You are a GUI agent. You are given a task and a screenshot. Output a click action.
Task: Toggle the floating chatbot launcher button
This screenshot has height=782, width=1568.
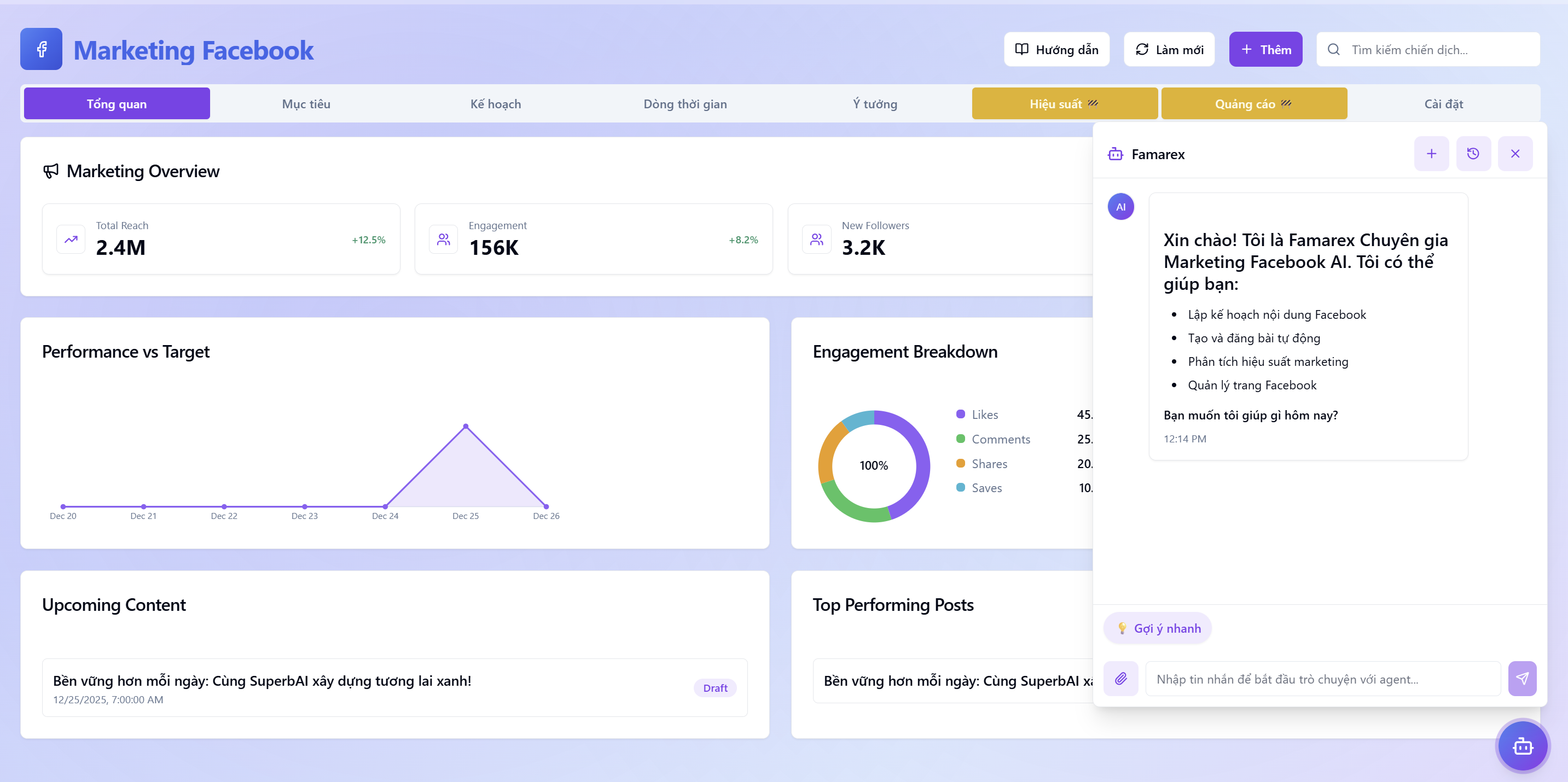pyautogui.click(x=1523, y=746)
